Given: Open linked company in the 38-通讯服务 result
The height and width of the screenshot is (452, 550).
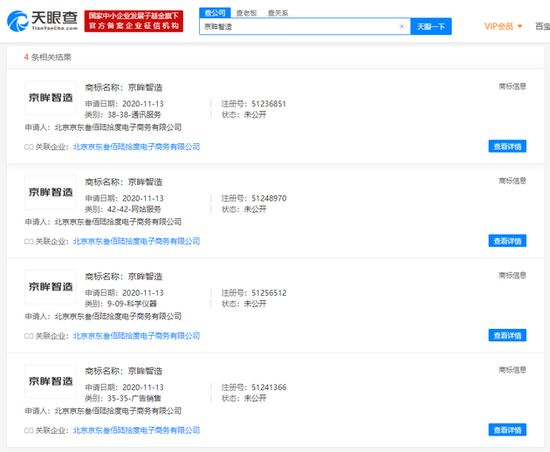Looking at the screenshot, I should coord(136,147).
